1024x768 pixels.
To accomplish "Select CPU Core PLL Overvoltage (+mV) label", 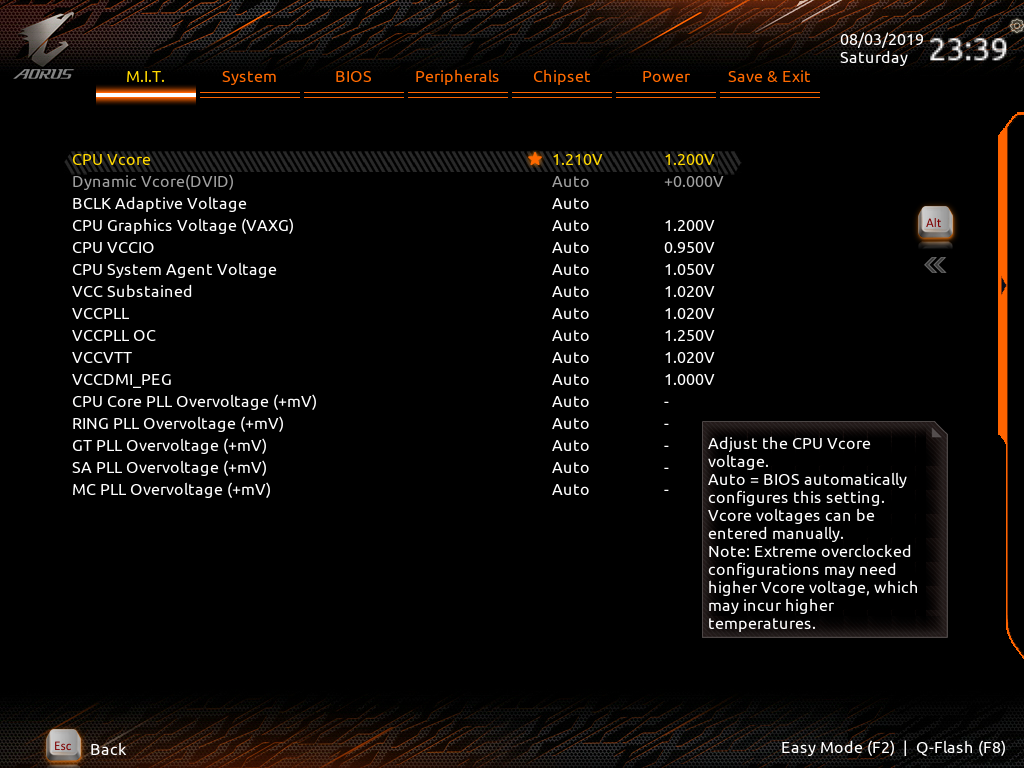I will click(194, 402).
